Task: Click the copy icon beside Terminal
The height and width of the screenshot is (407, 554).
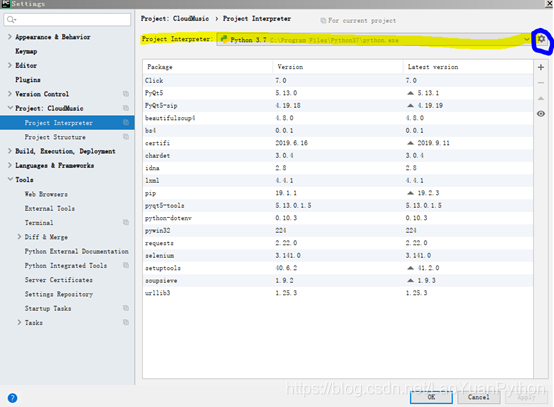Action: click(x=126, y=222)
